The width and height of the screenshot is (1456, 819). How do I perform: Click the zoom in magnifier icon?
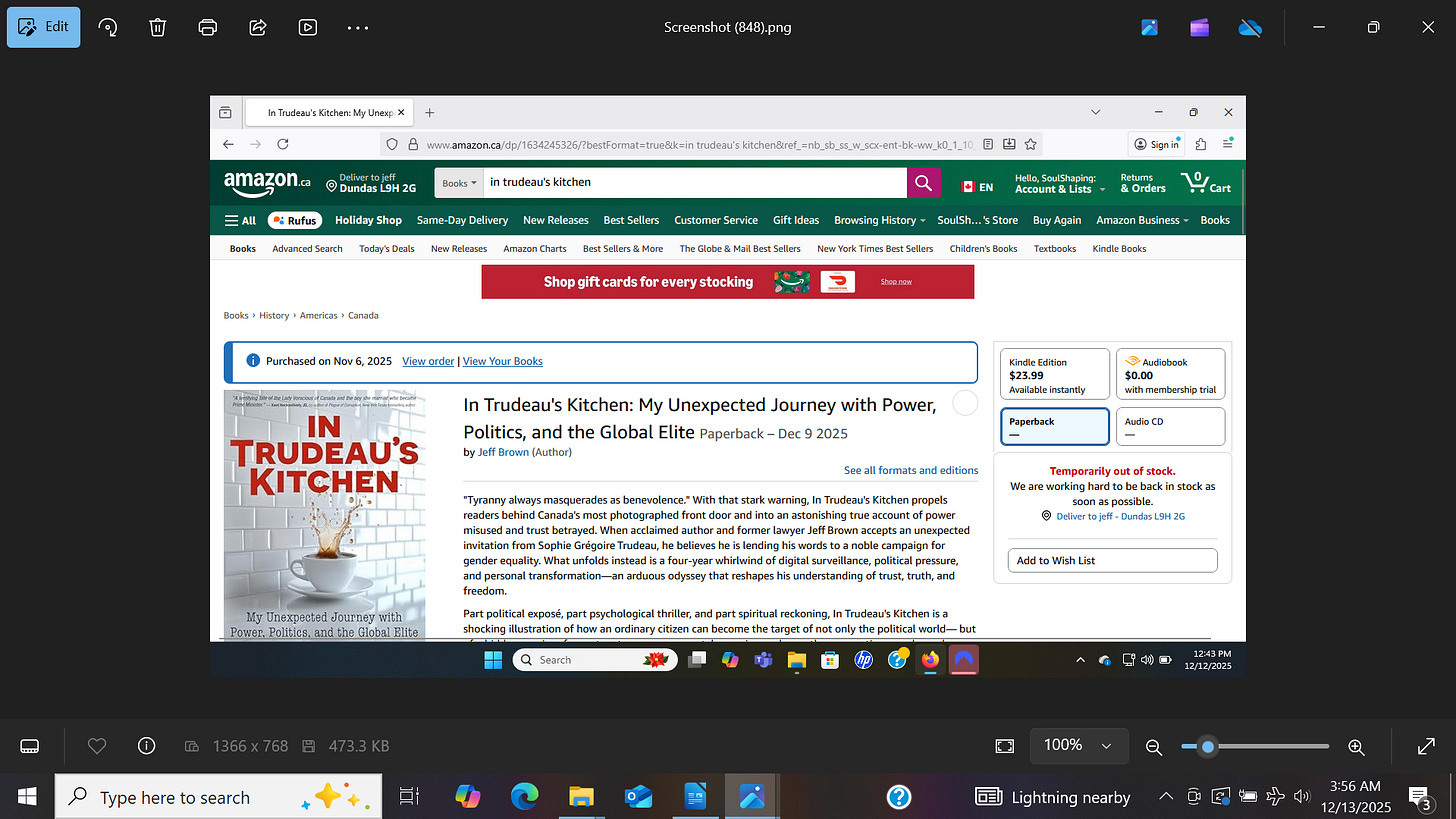point(1357,746)
